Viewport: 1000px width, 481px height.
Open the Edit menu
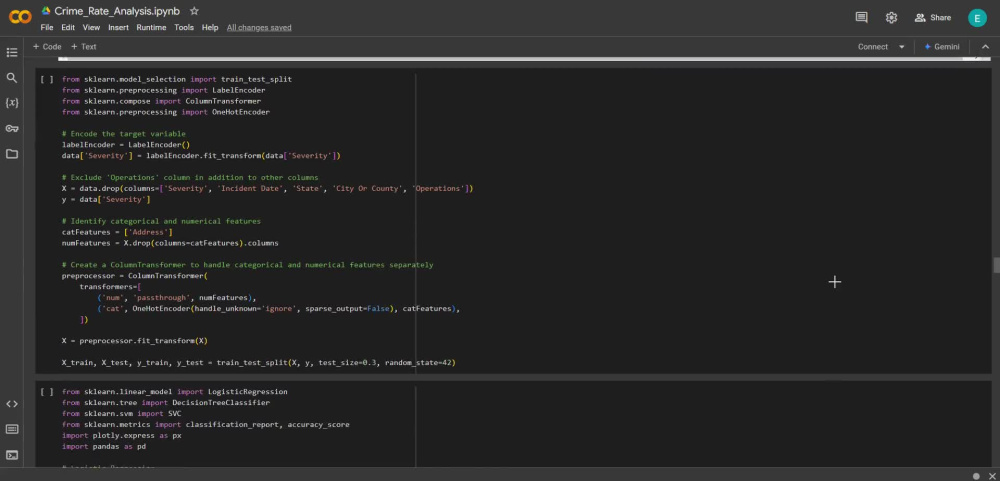coord(68,27)
